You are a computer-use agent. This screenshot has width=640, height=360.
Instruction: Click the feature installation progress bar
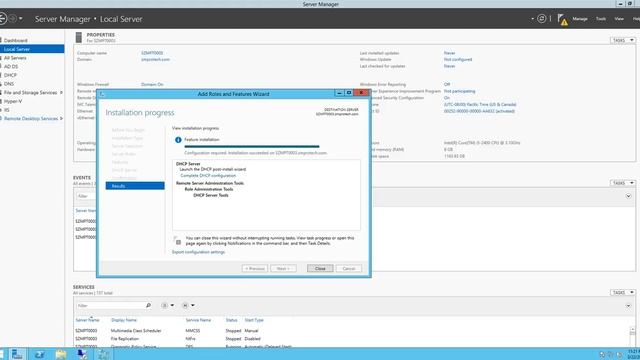coord(251,146)
